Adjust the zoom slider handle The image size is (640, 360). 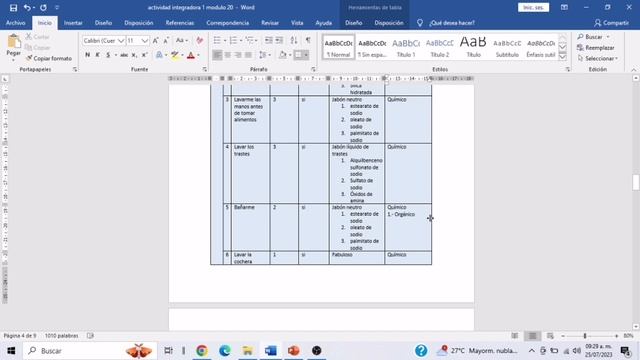tap(585, 336)
